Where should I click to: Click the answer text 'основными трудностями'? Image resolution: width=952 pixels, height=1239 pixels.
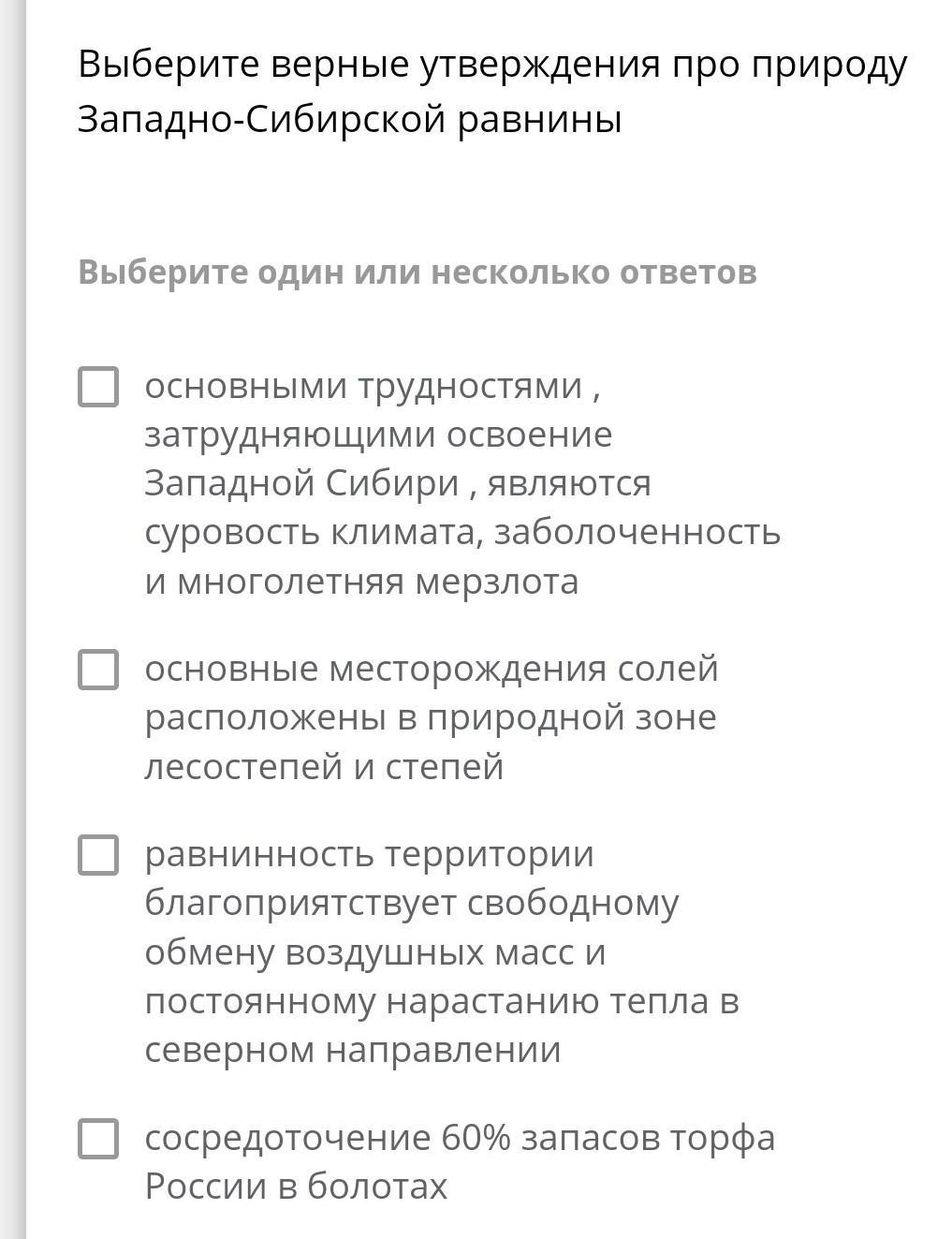pyautogui.click(x=363, y=387)
